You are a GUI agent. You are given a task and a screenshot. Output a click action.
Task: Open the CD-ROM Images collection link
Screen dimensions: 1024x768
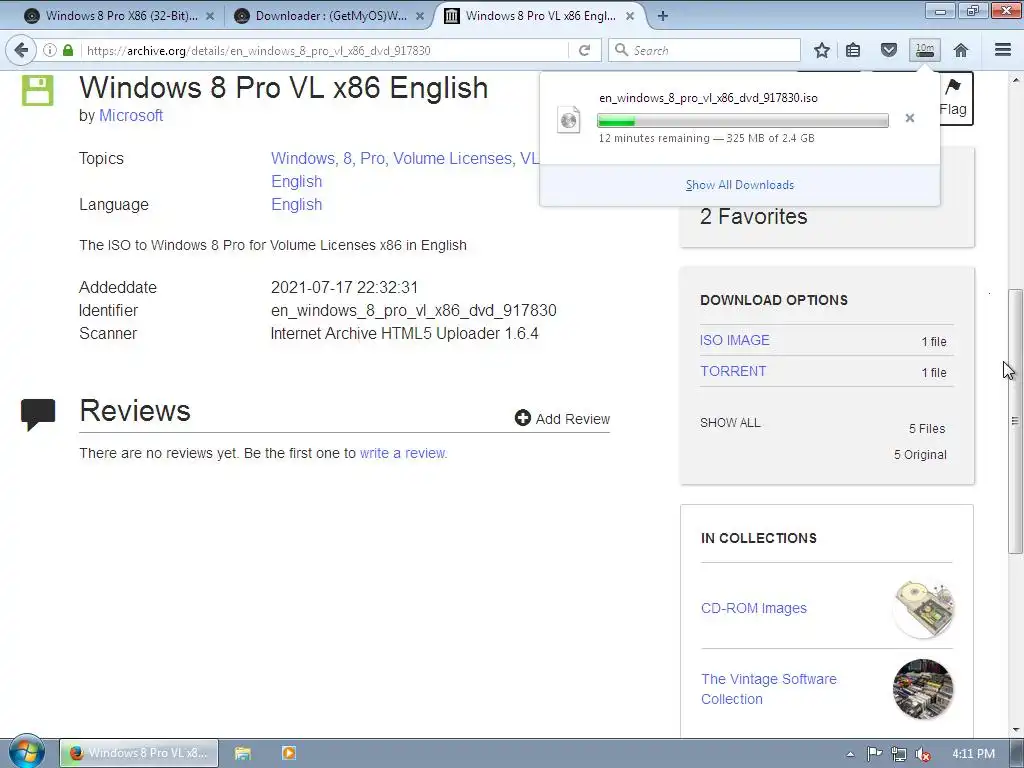click(754, 608)
